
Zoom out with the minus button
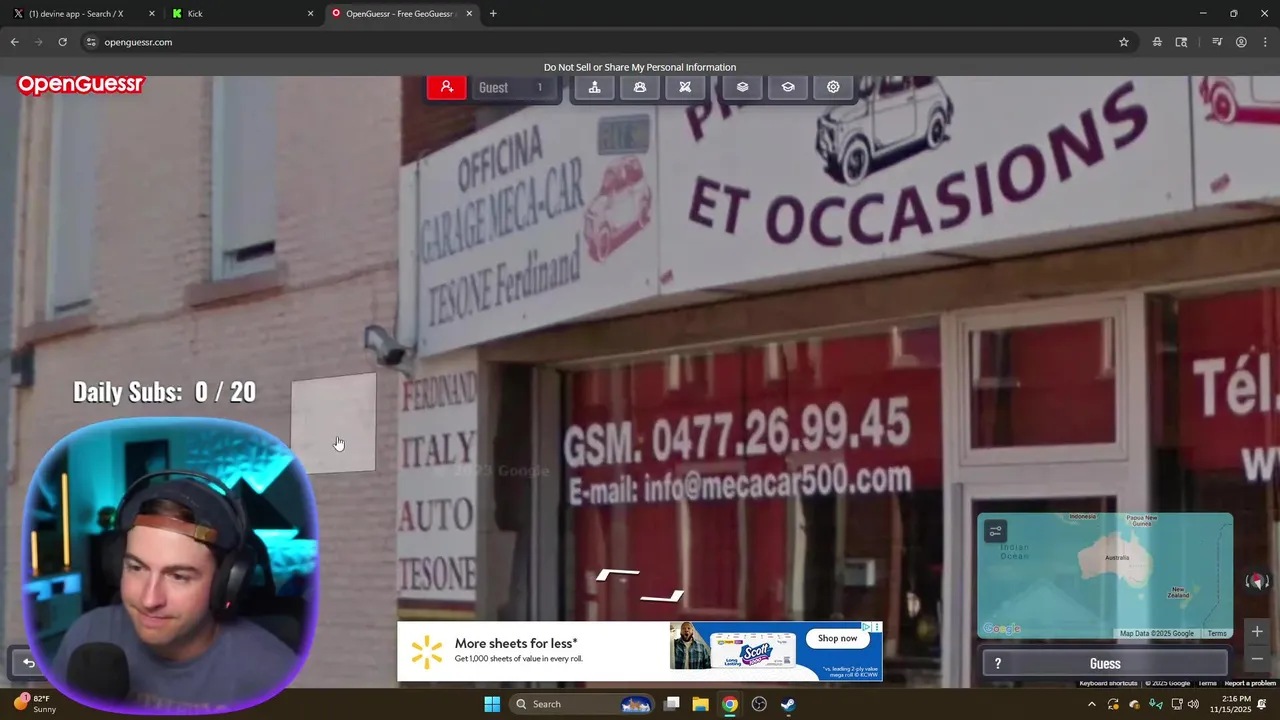click(1257, 658)
